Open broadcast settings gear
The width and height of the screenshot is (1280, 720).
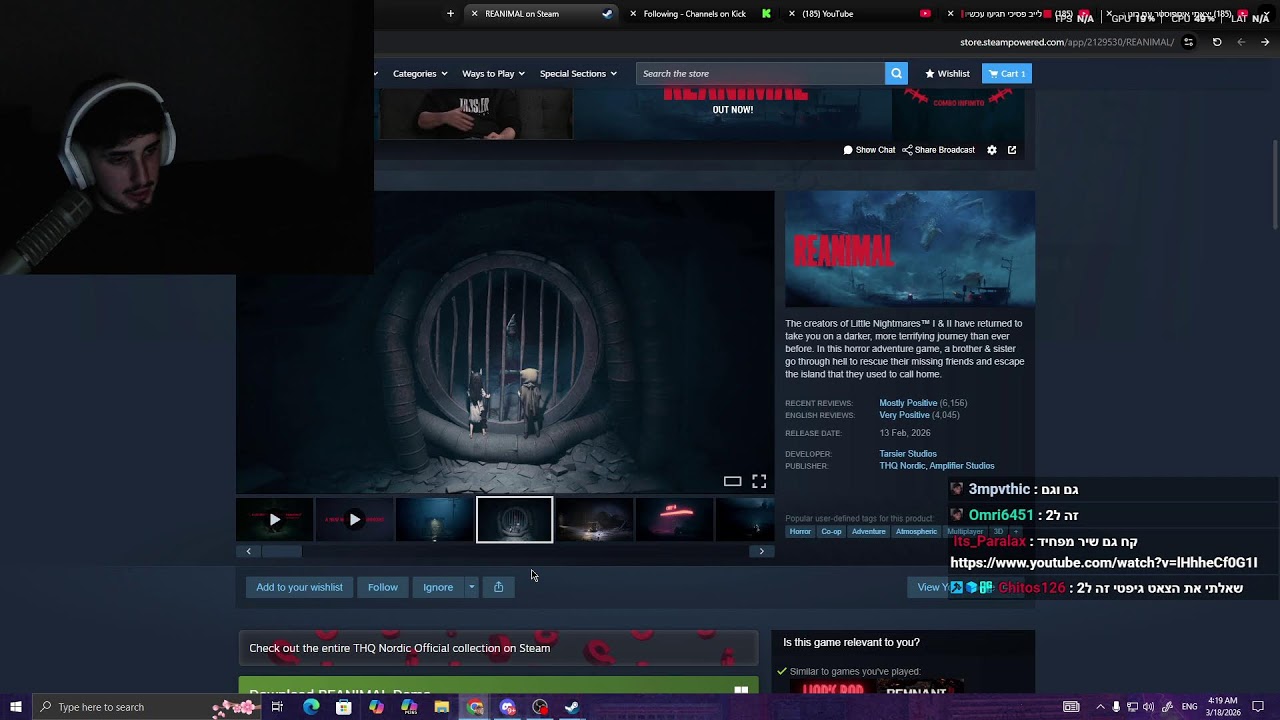992,150
